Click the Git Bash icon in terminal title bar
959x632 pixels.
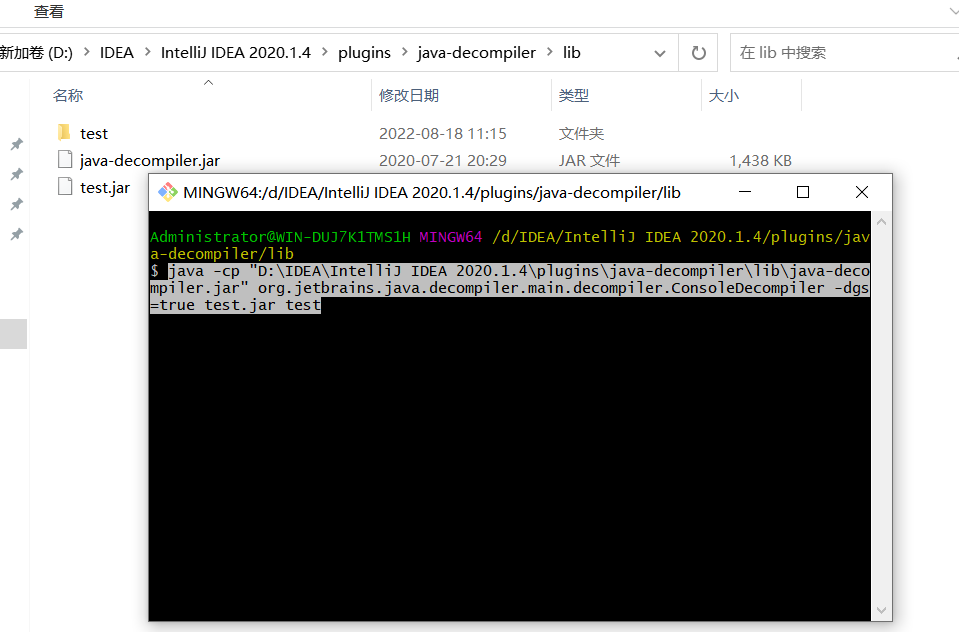168,192
